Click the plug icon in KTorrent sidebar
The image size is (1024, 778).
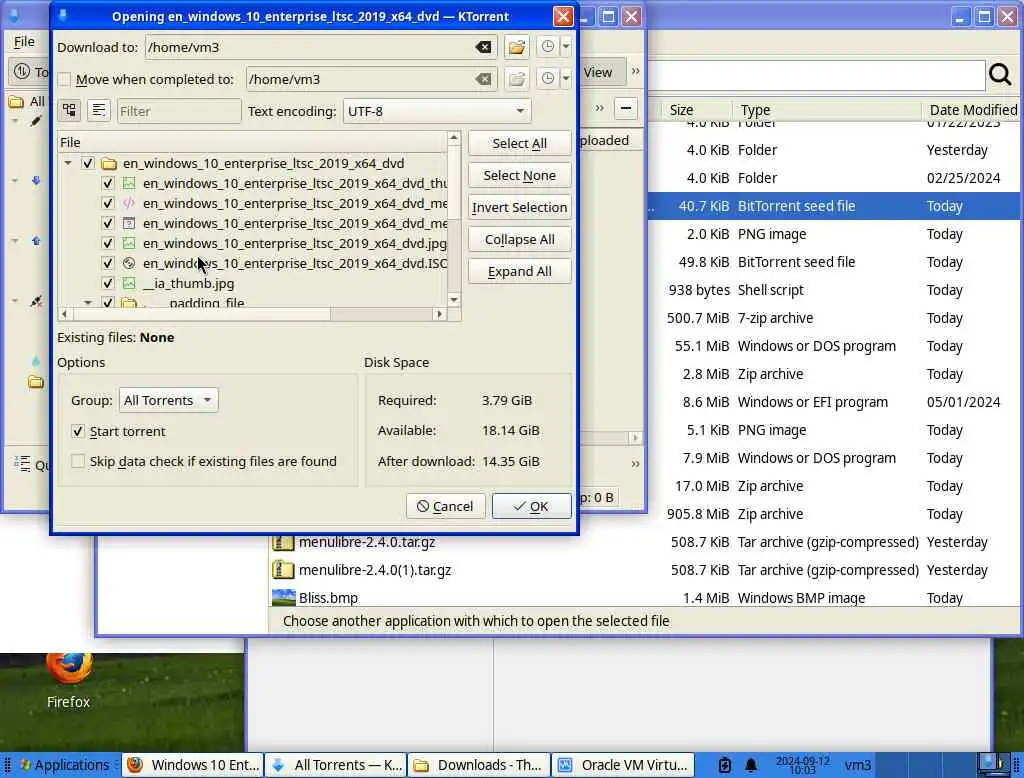click(36, 301)
